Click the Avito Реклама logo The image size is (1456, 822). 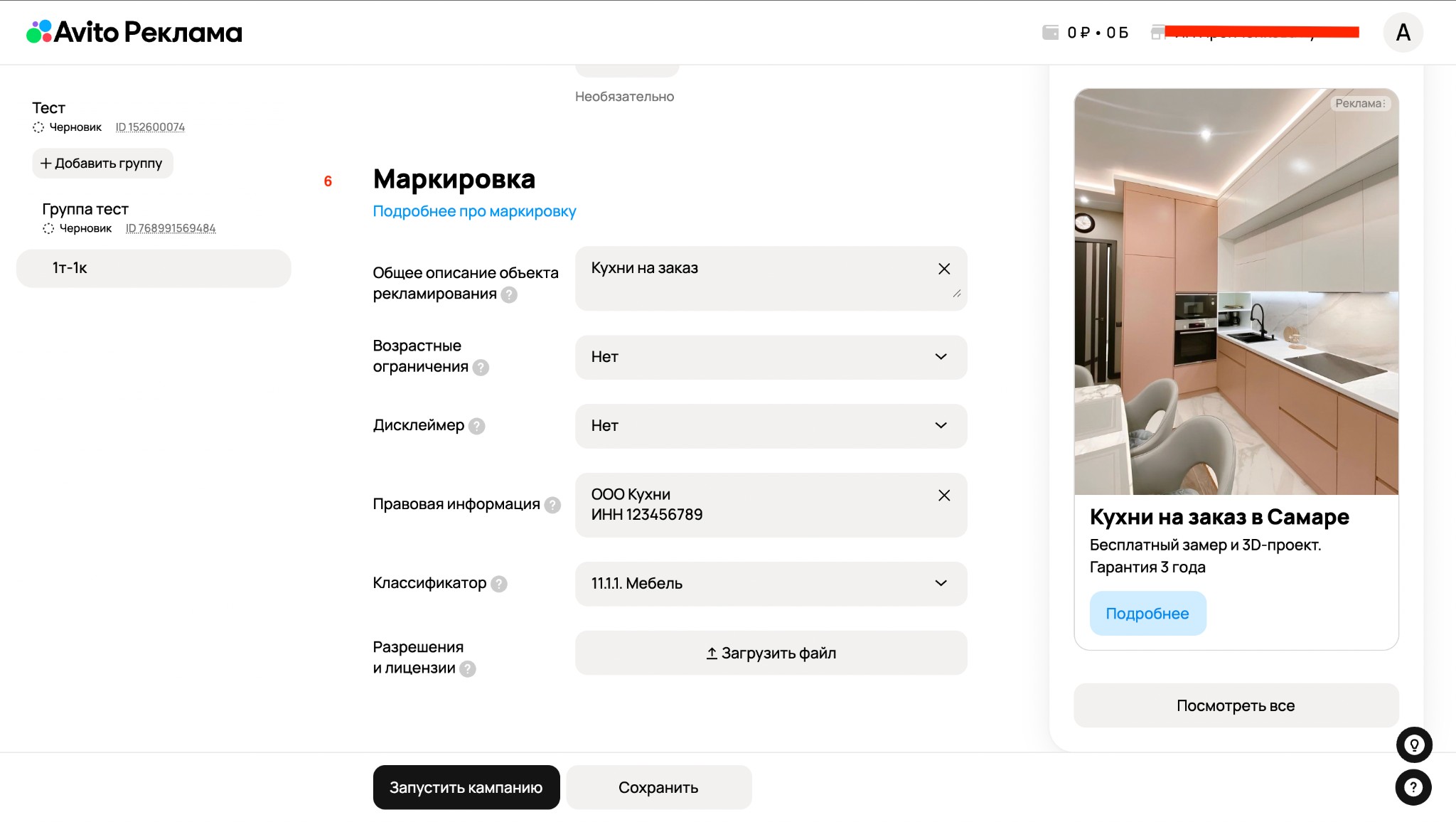click(x=134, y=32)
